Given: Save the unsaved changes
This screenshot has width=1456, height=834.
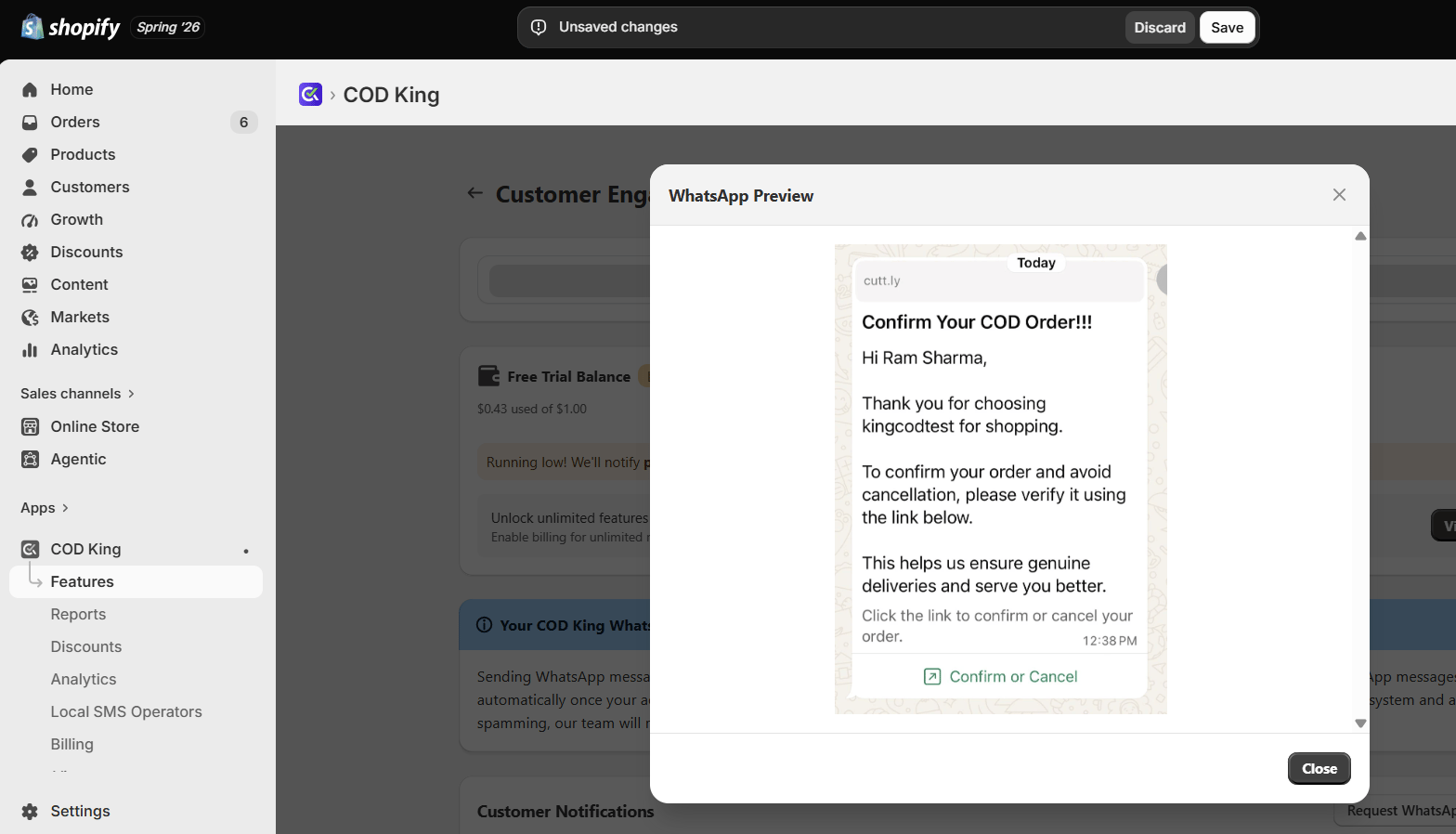Looking at the screenshot, I should 1227,28.
